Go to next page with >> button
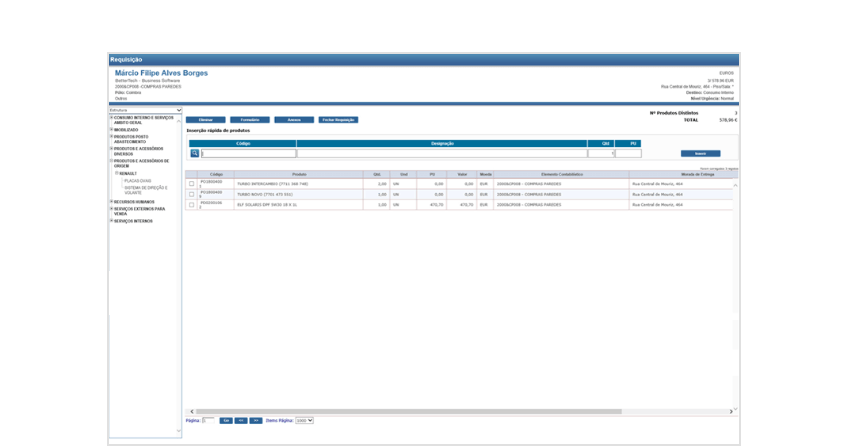This screenshot has width=848, height=446. click(x=256, y=421)
